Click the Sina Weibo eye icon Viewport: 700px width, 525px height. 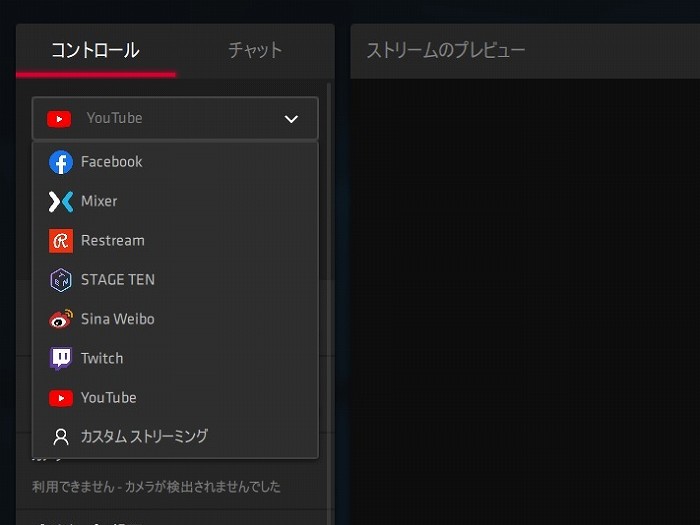coord(61,319)
